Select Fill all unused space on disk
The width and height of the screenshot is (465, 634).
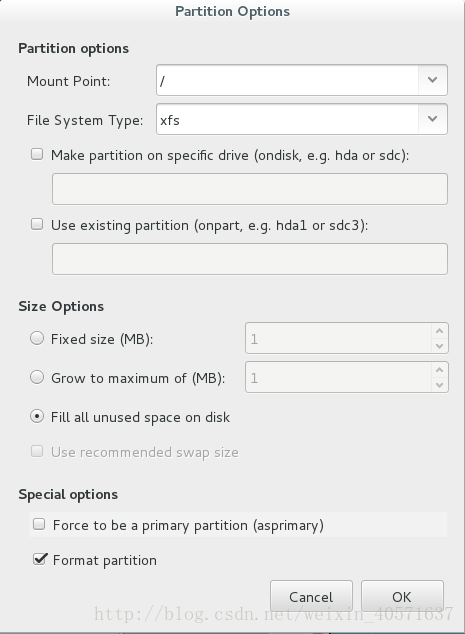tap(37, 416)
